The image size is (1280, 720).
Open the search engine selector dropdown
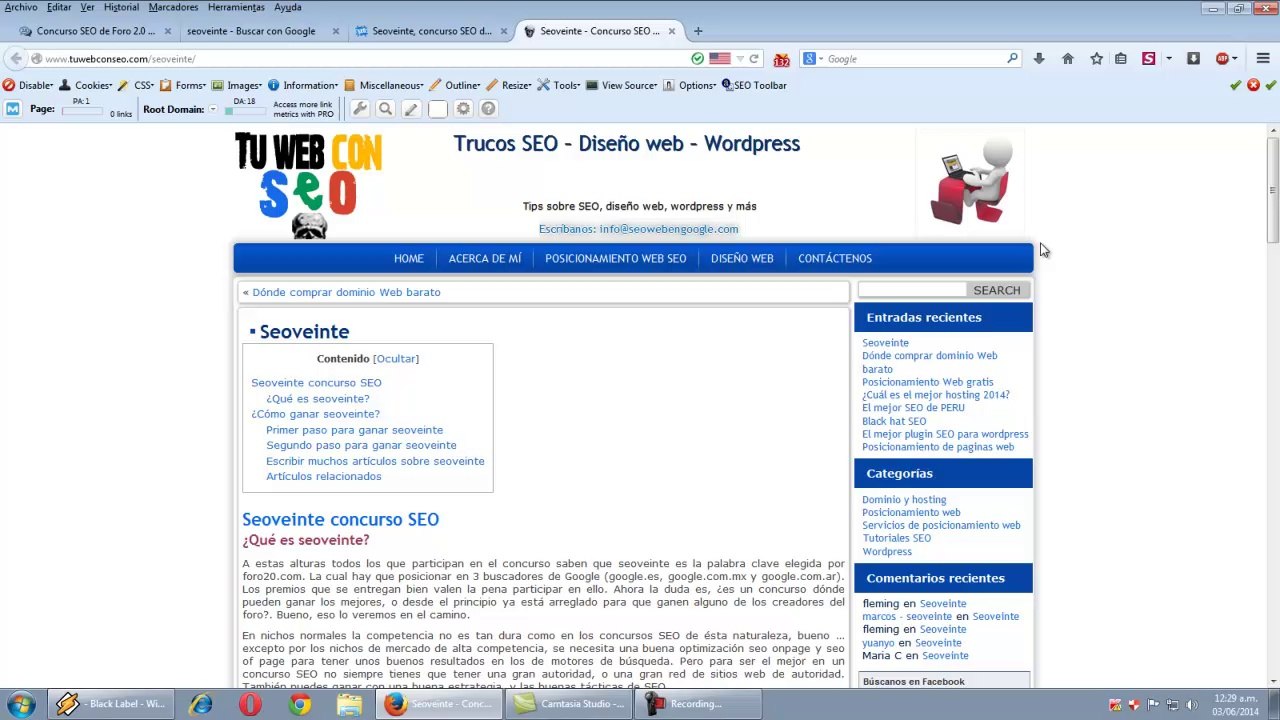pyautogui.click(x=814, y=59)
